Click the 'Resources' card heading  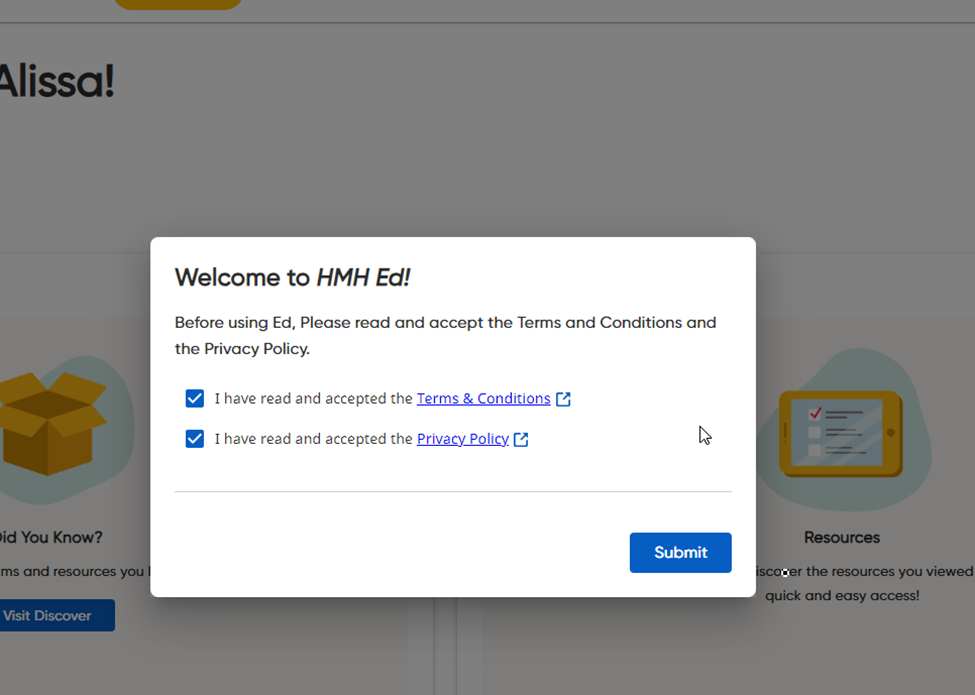842,537
